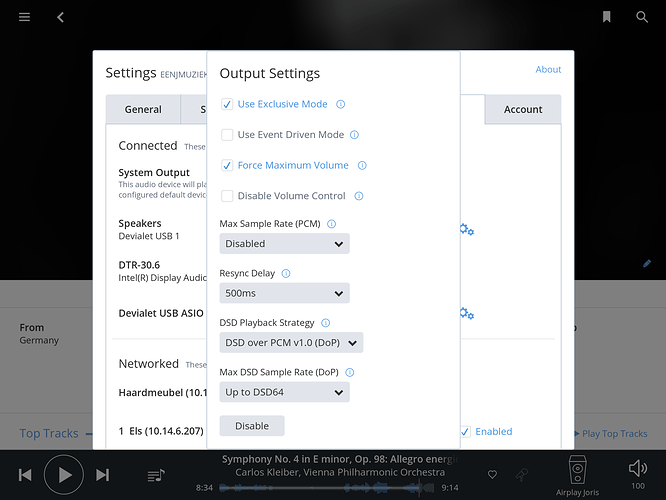Enable Use Event Driven Mode checkbox
The image size is (666, 500).
tap(227, 135)
